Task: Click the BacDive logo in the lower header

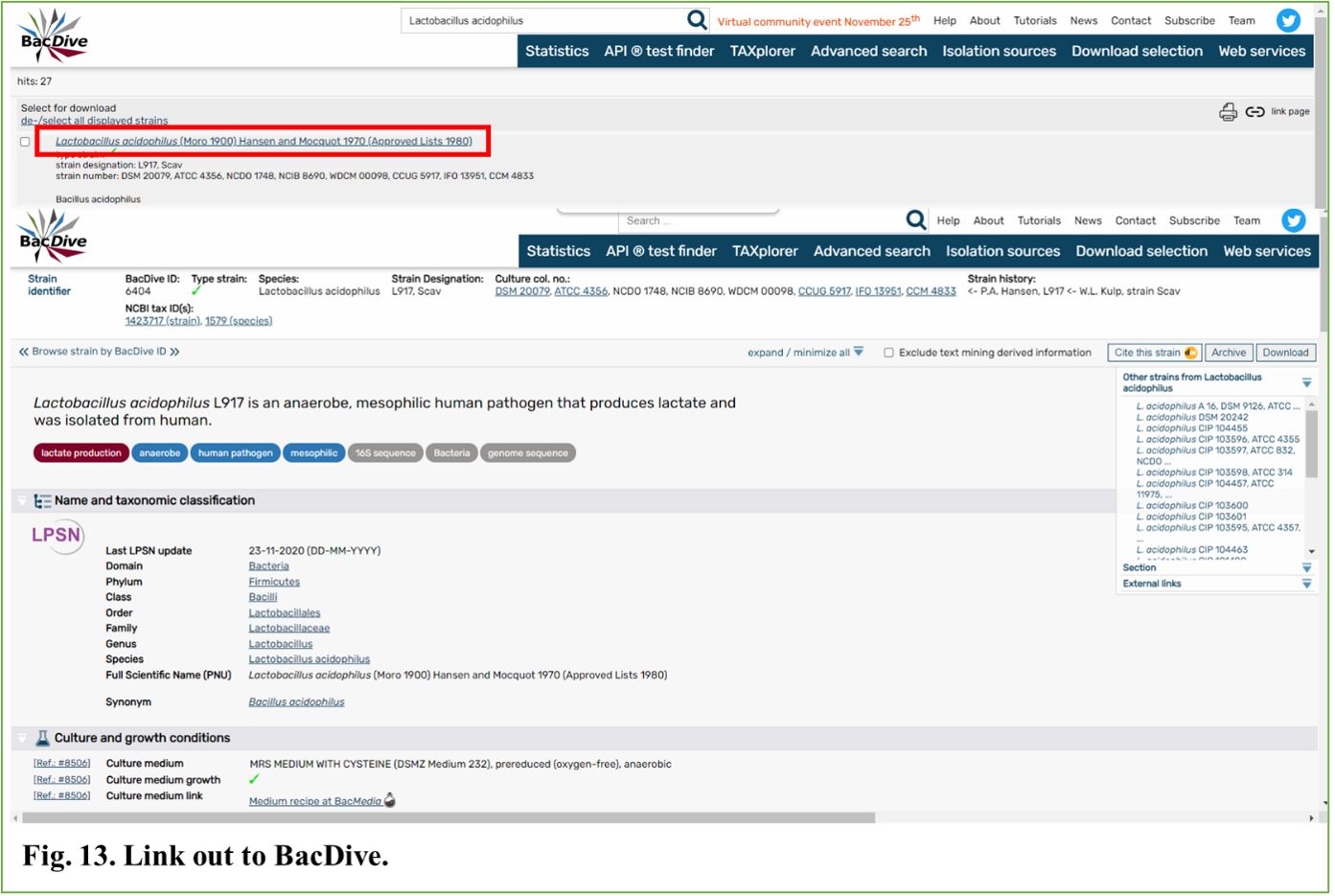Action: (x=53, y=237)
